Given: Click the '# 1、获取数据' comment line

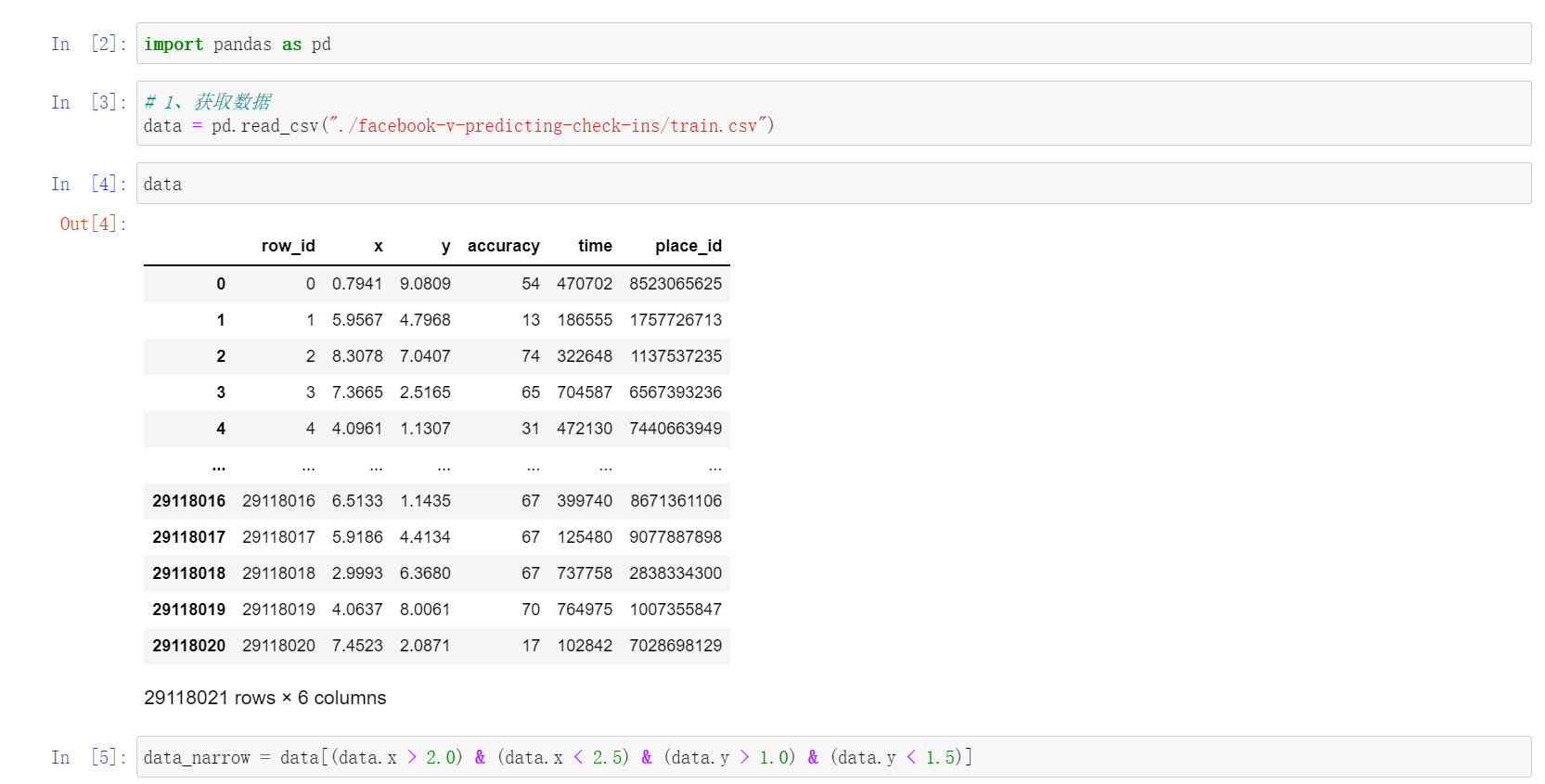Looking at the screenshot, I should [x=208, y=101].
